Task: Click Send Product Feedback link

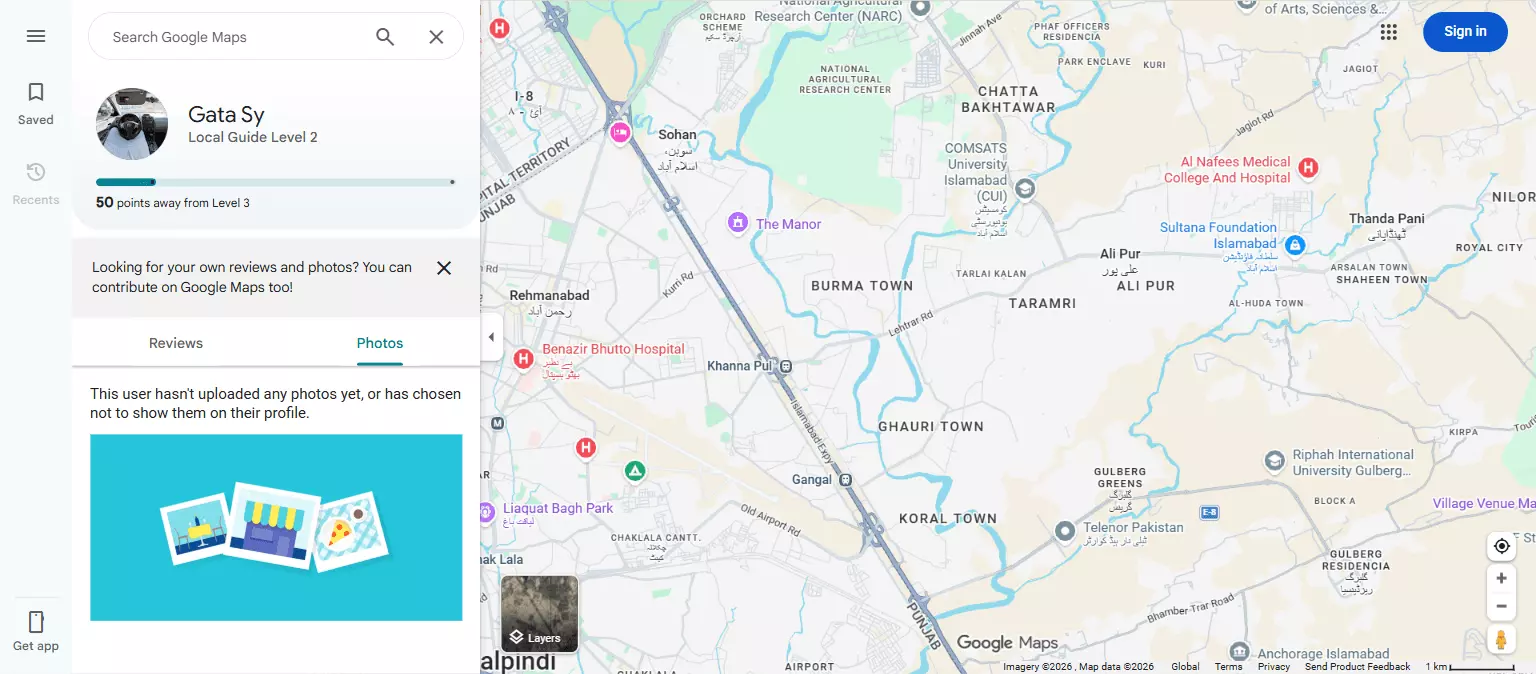Action: tap(1357, 667)
